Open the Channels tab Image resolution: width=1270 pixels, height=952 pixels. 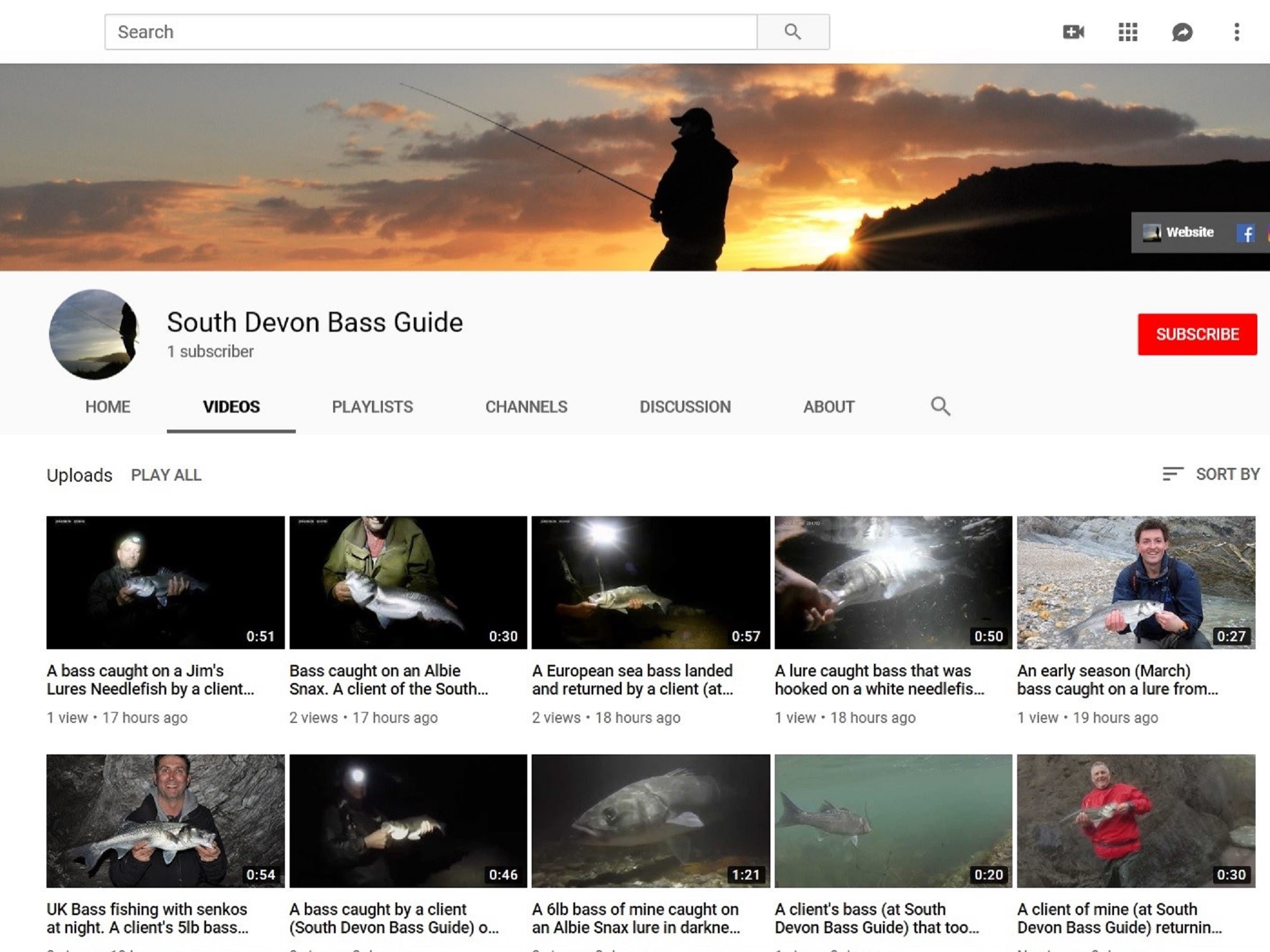point(526,407)
